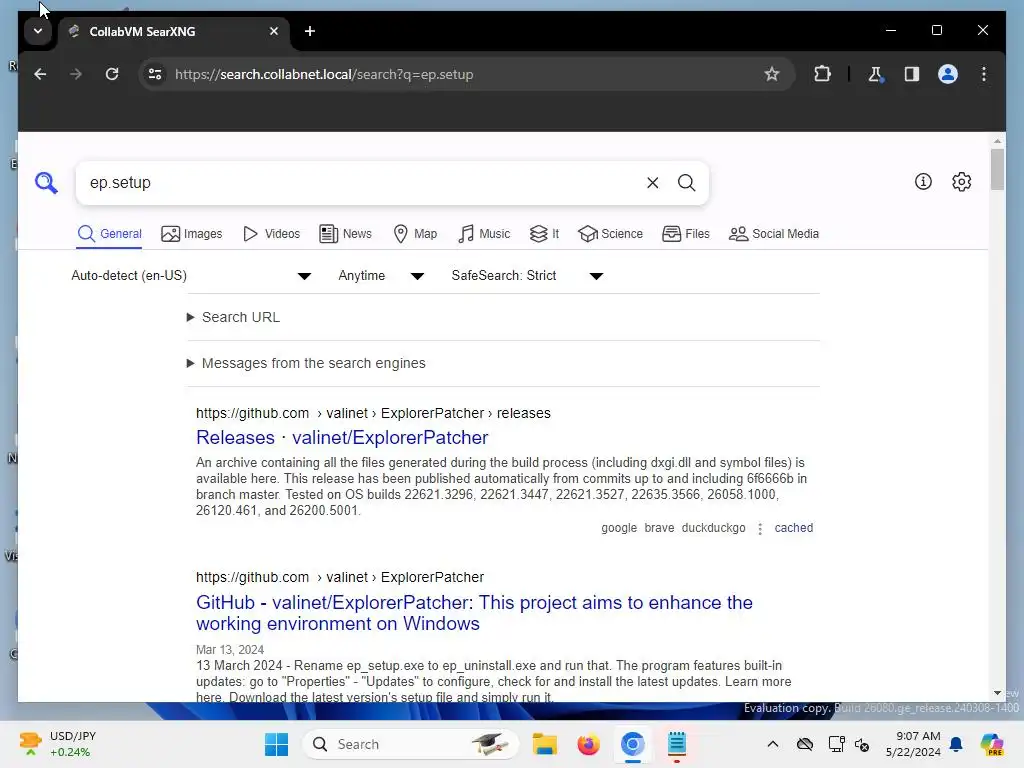Viewport: 1024px width, 768px height.
Task: Open Chrome three-dot menu
Action: (x=984, y=74)
